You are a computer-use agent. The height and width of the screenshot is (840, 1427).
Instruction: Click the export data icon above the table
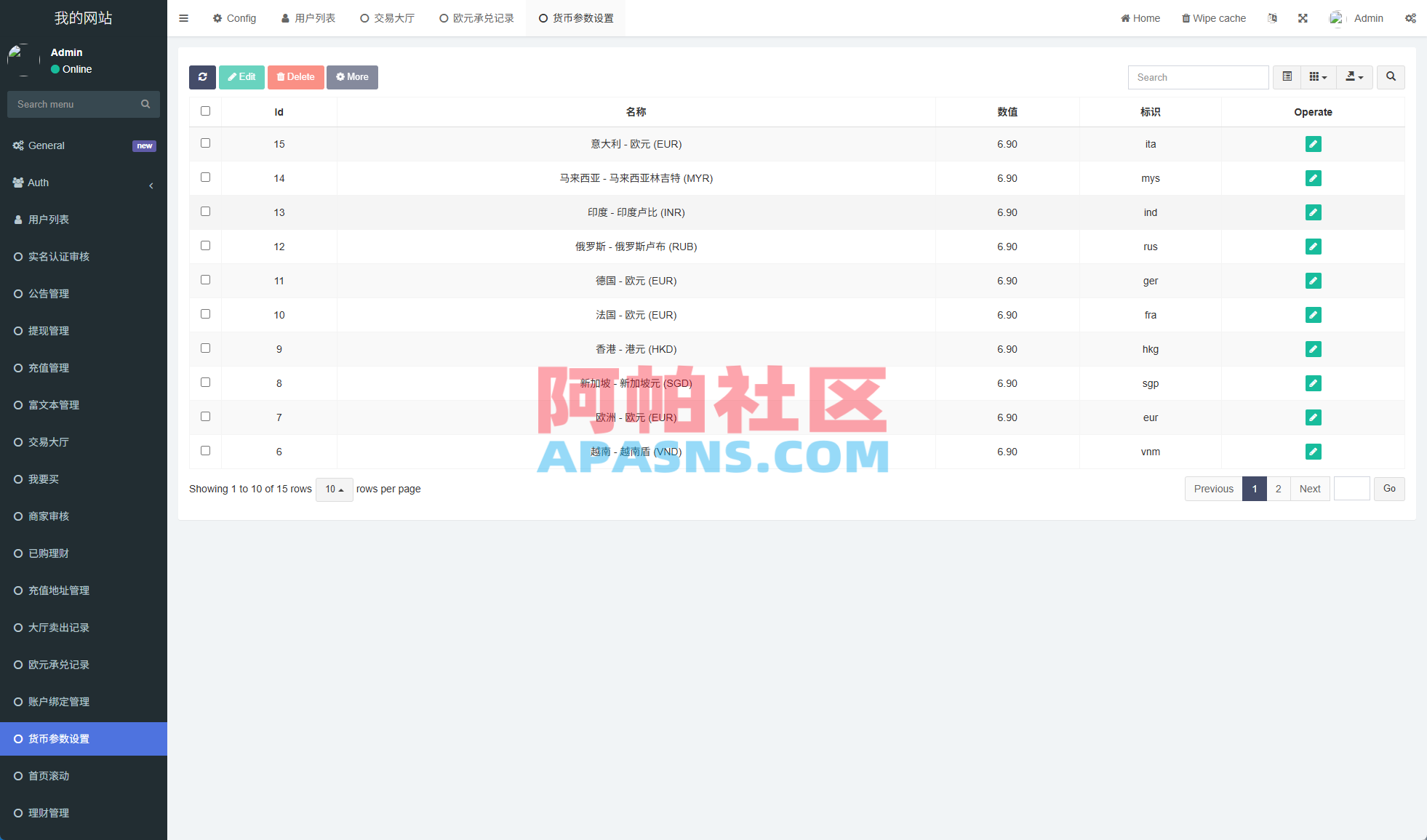coord(1353,77)
